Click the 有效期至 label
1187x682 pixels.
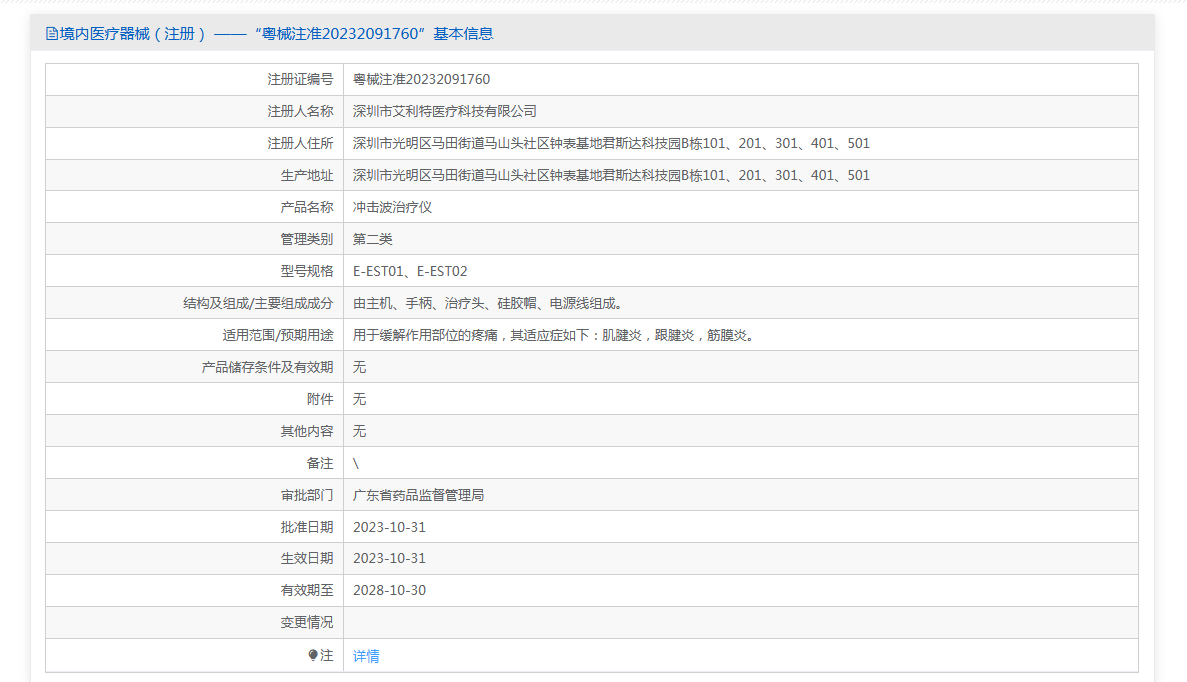[307, 590]
